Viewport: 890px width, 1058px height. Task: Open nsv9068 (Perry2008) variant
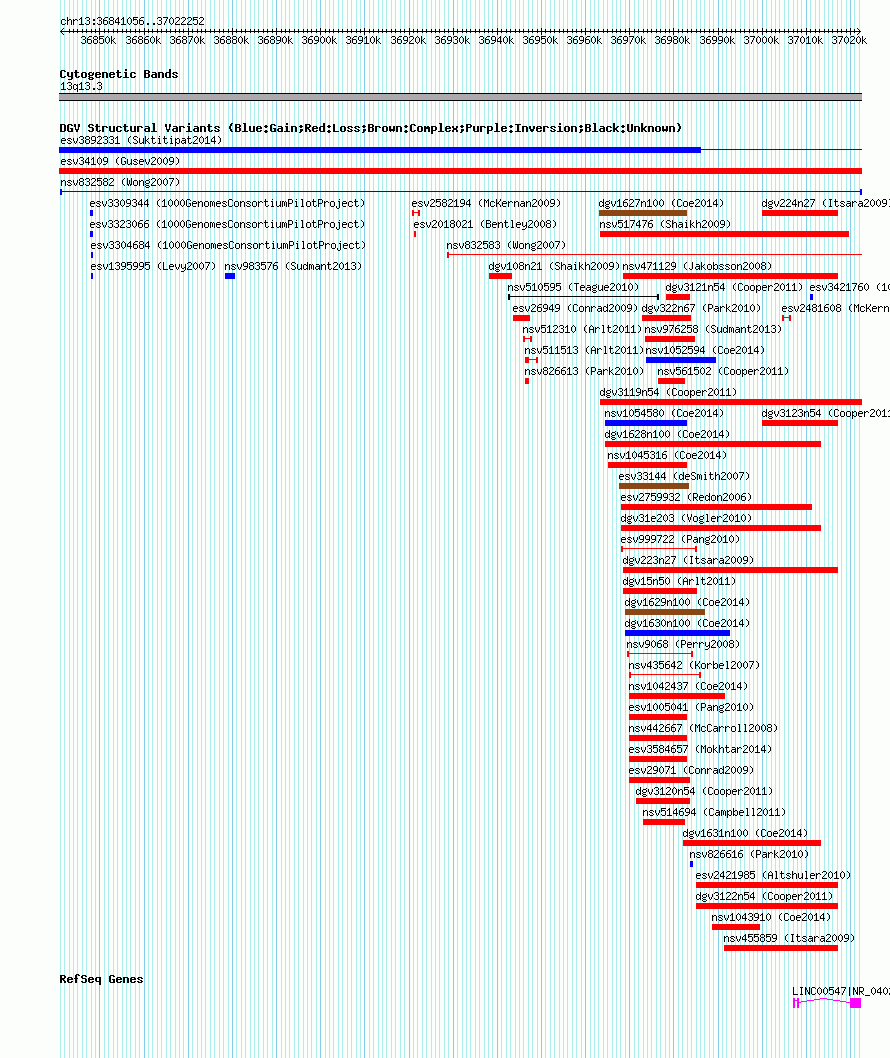(x=683, y=644)
